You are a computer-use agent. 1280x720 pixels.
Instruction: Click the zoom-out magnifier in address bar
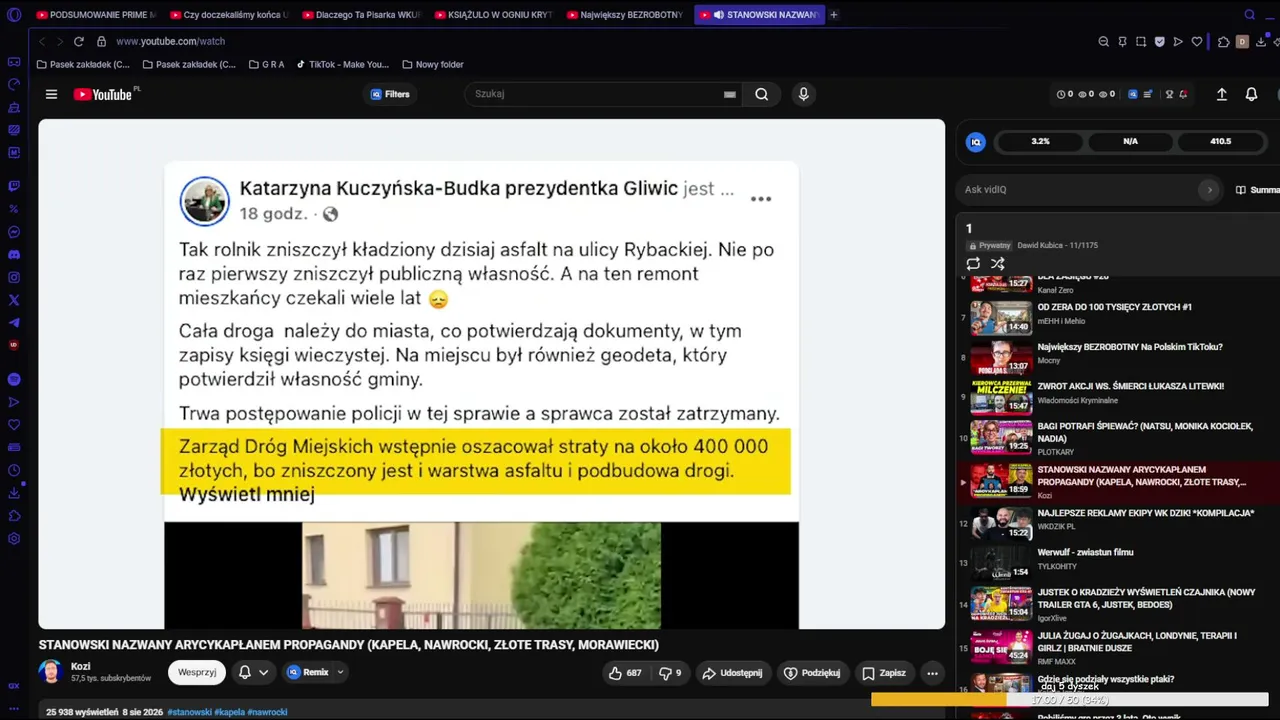[1104, 41]
